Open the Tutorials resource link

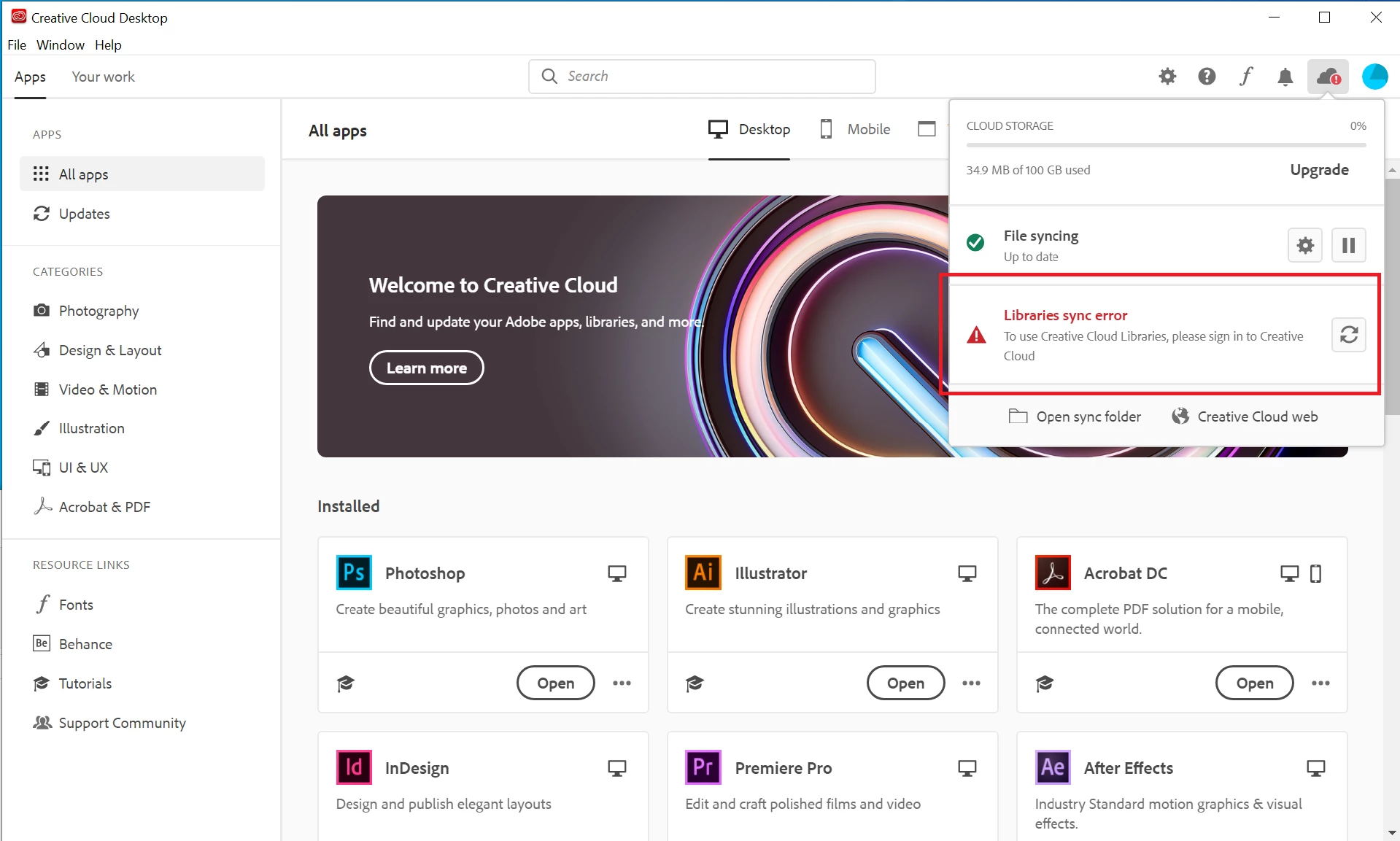(x=142, y=683)
